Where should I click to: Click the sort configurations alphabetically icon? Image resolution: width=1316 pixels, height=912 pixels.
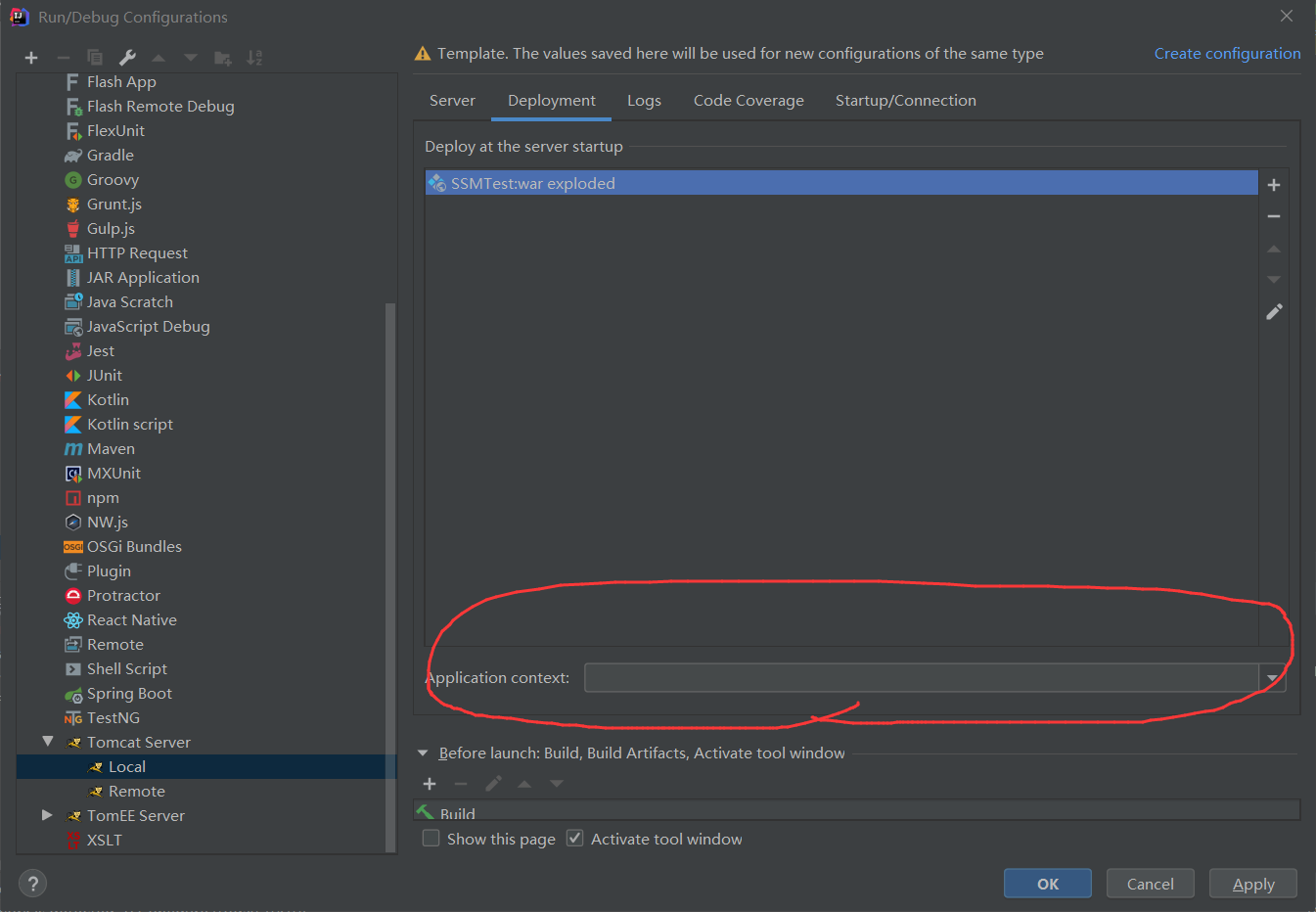[254, 59]
